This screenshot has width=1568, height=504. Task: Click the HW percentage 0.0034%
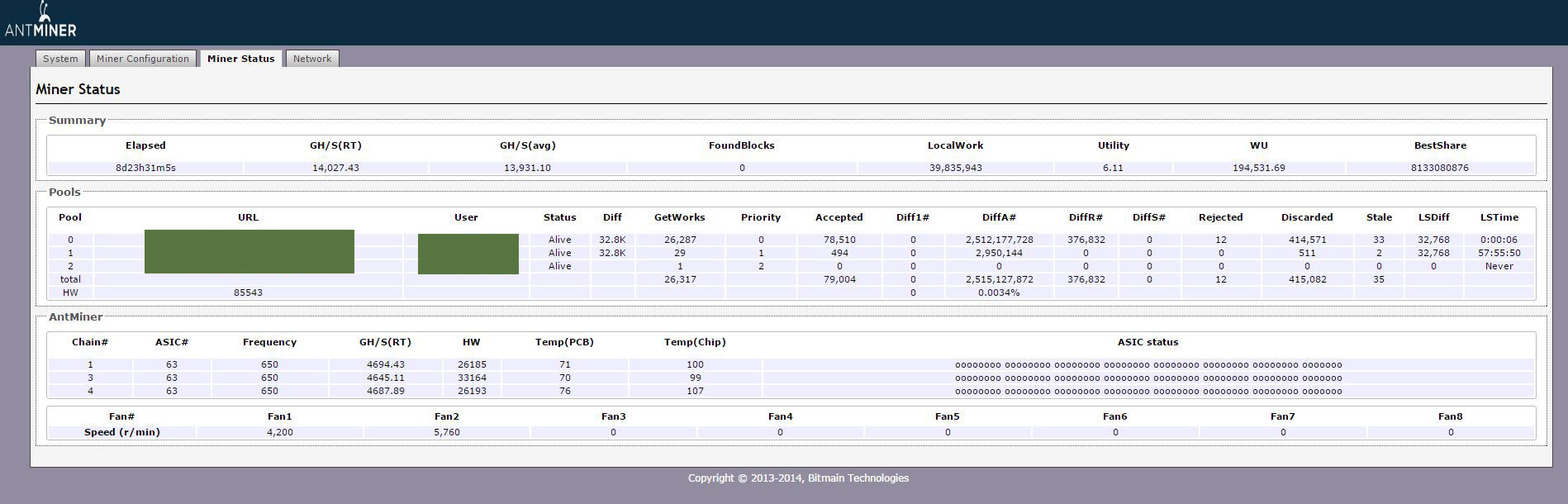pos(999,292)
